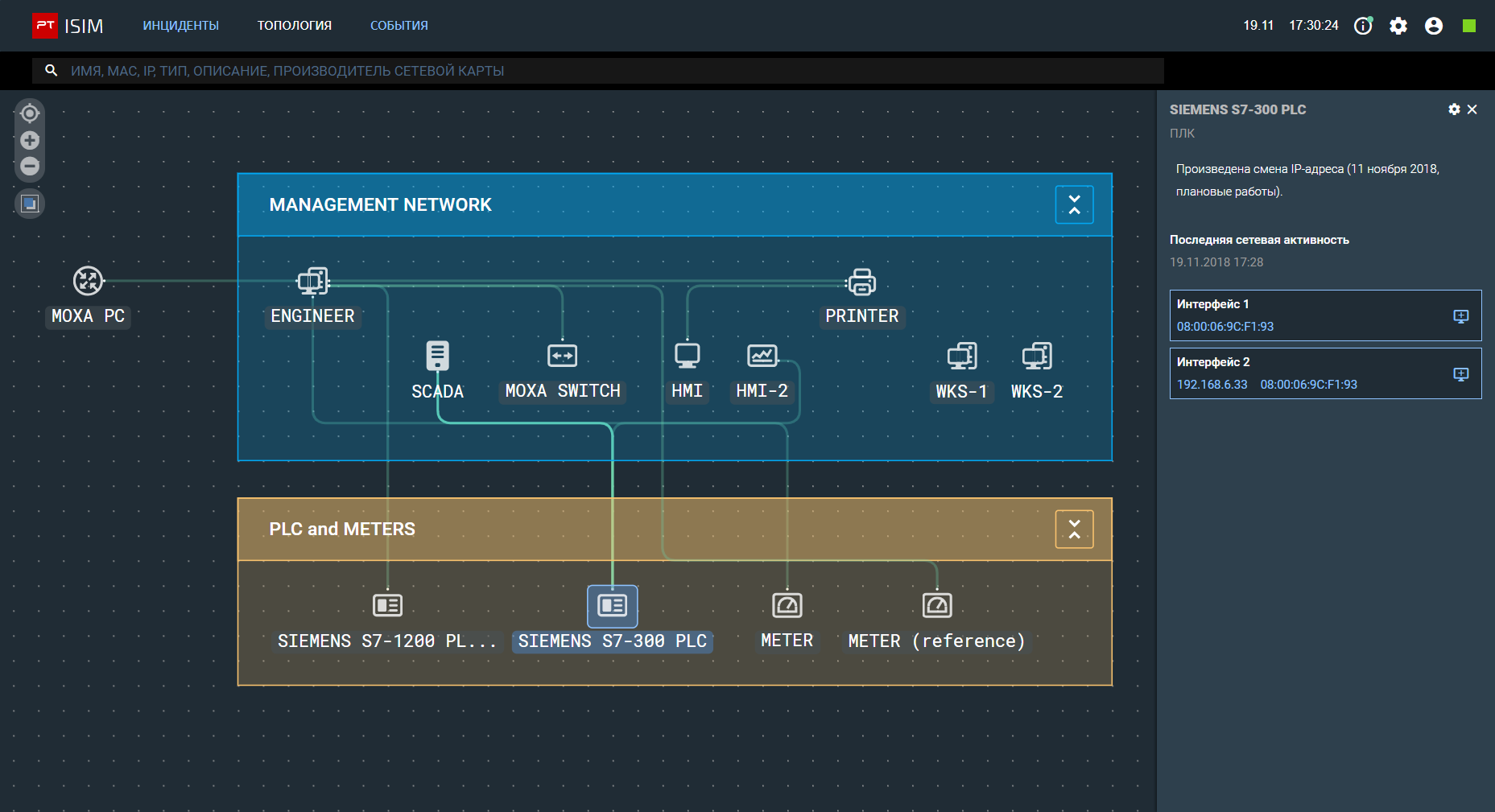Select the METER node icon
Image resolution: width=1495 pixels, height=812 pixels.
(787, 605)
